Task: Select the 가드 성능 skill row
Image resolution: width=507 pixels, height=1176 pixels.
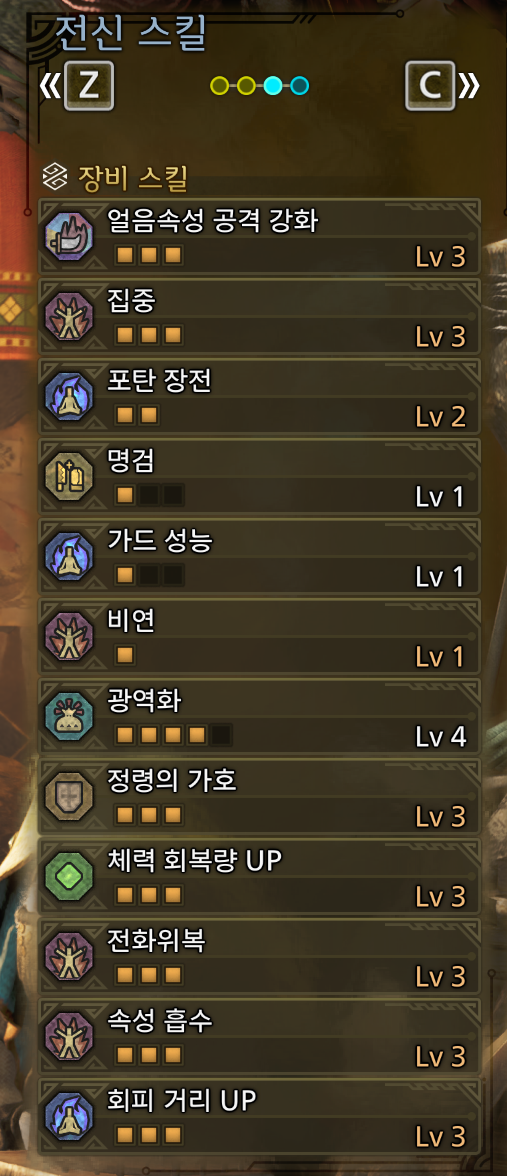Action: pyautogui.click(x=259, y=557)
